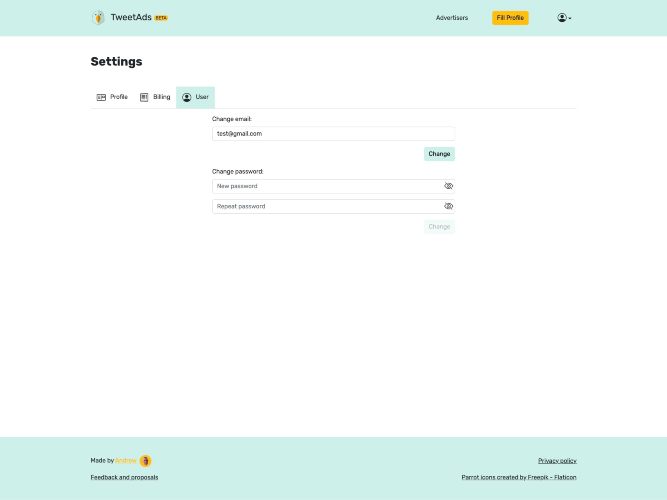Switch to the Profile tab

point(112,97)
